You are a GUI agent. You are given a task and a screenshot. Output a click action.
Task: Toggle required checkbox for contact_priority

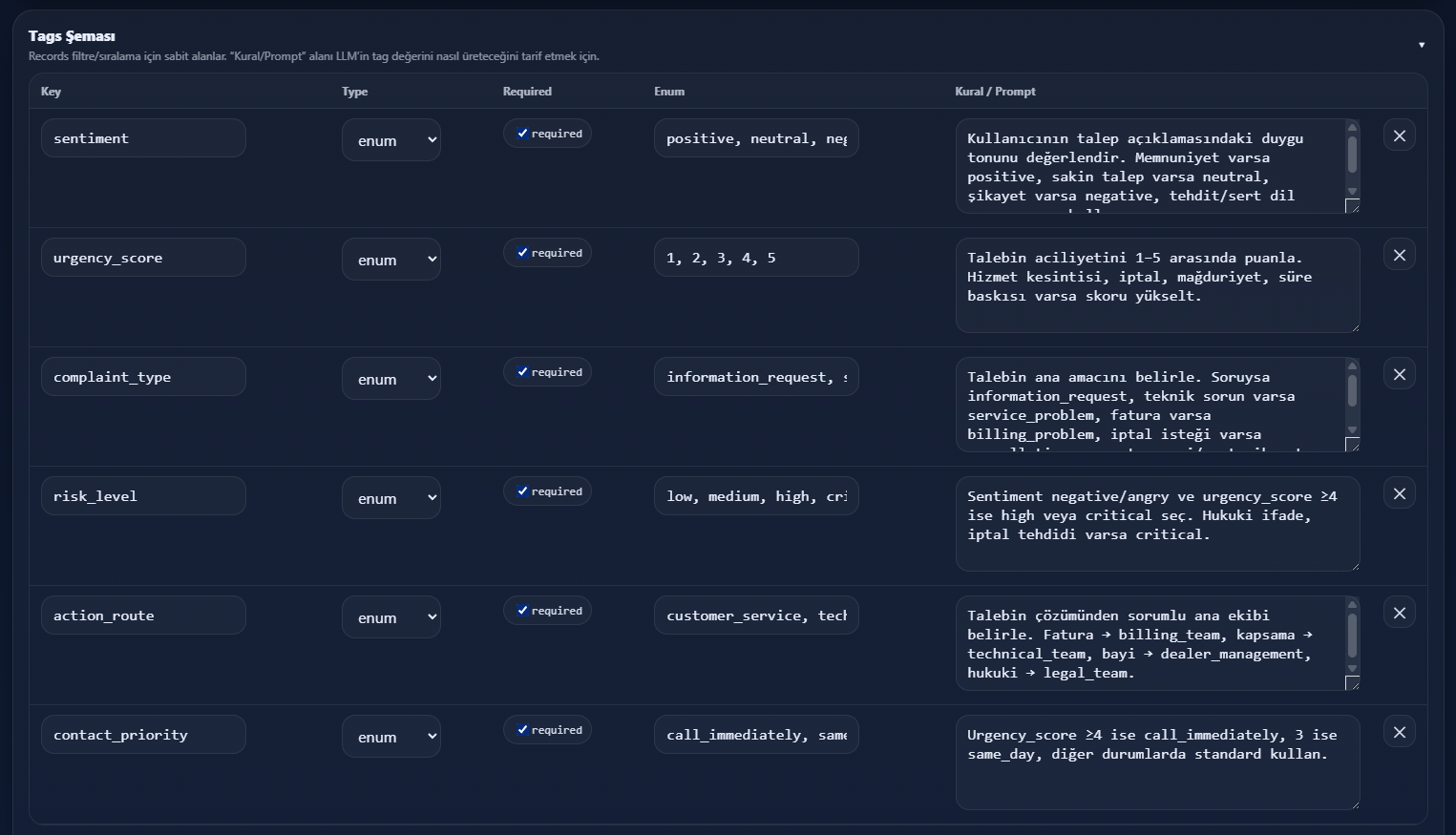point(522,730)
